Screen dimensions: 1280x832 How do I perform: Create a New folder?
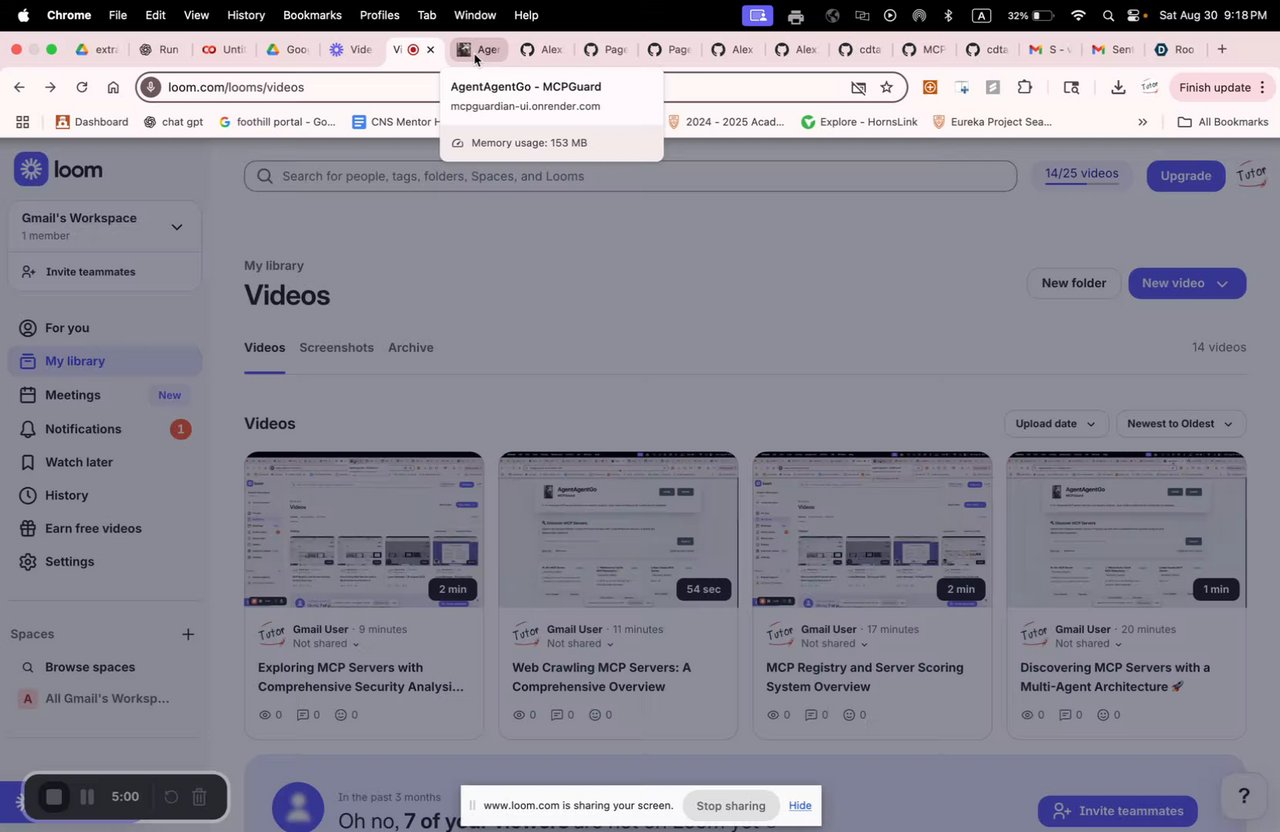[x=1074, y=283]
